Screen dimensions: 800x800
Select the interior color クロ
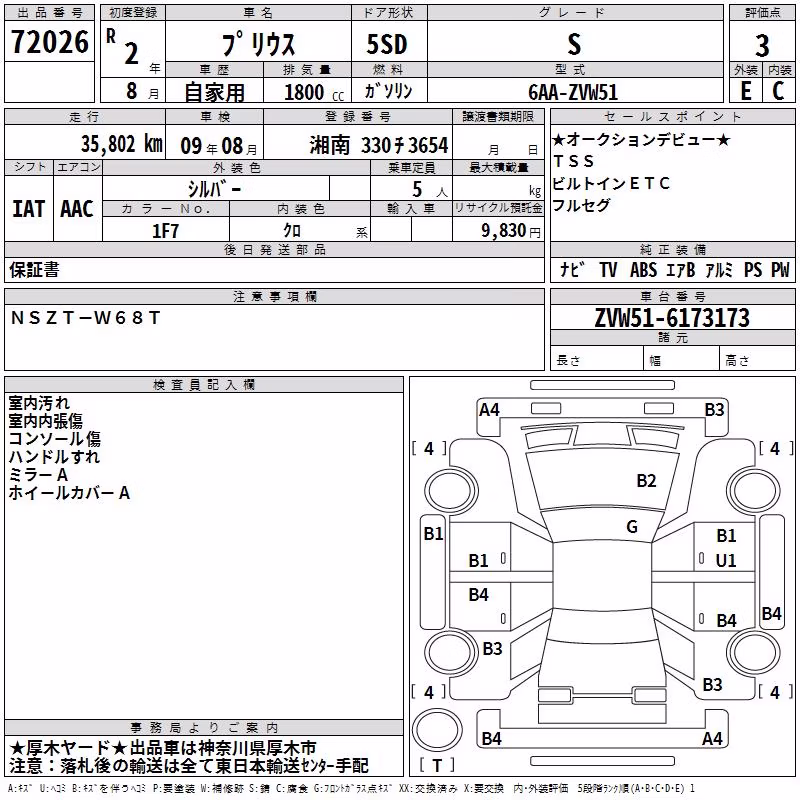292,230
